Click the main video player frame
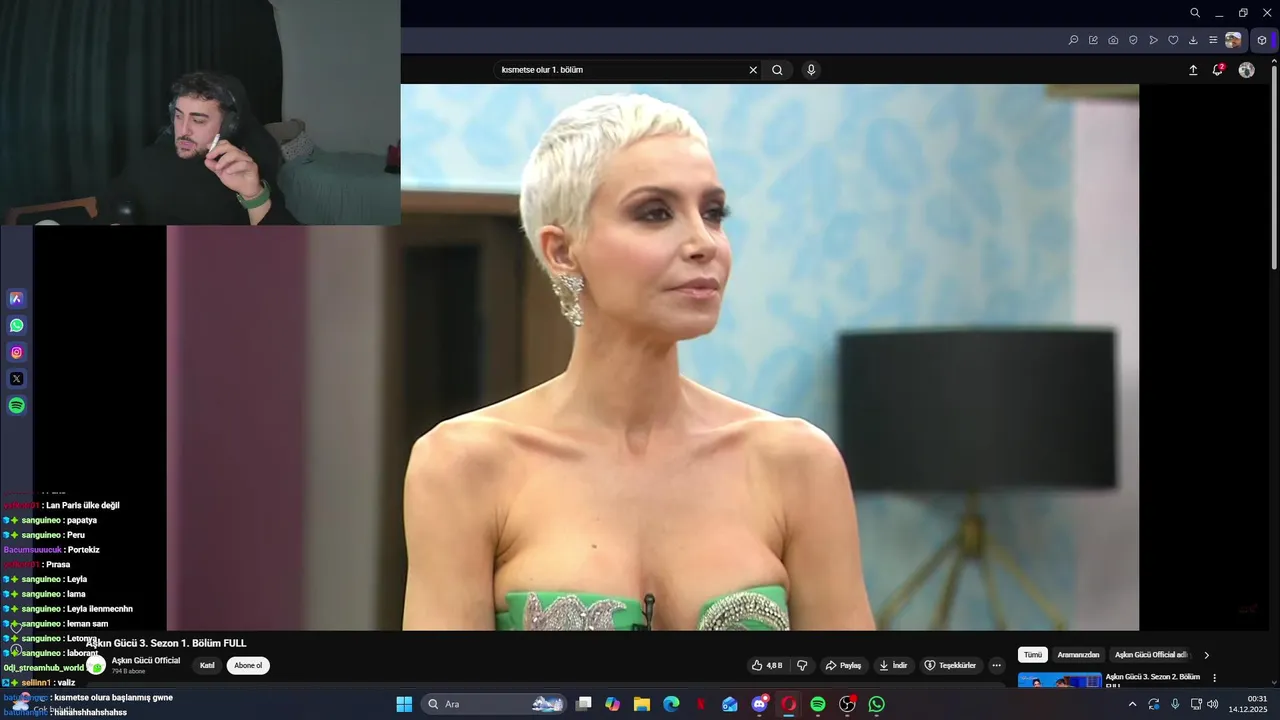1280x720 pixels. coord(652,357)
